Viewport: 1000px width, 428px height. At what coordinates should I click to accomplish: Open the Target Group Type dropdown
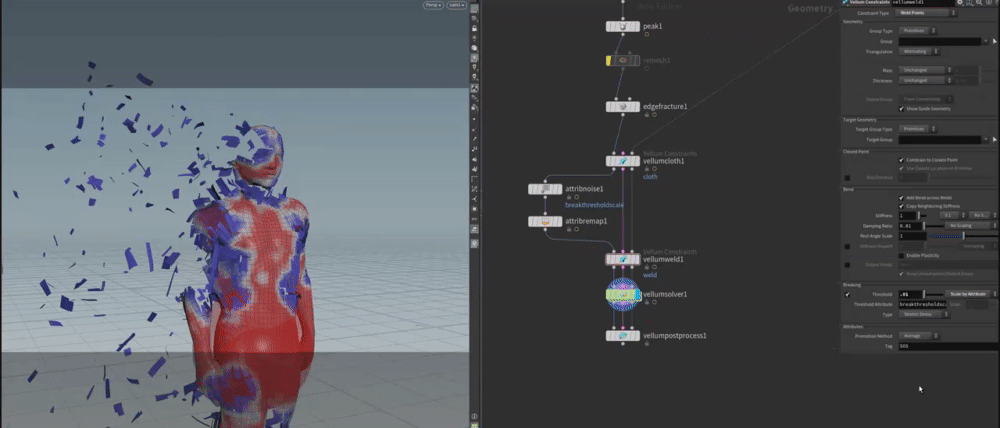(918, 129)
